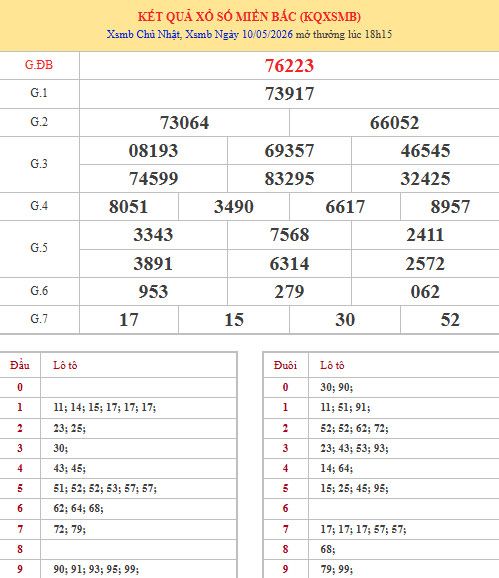Select G.3 number 46545
Viewport: 499px width, 578px height.
point(425,150)
